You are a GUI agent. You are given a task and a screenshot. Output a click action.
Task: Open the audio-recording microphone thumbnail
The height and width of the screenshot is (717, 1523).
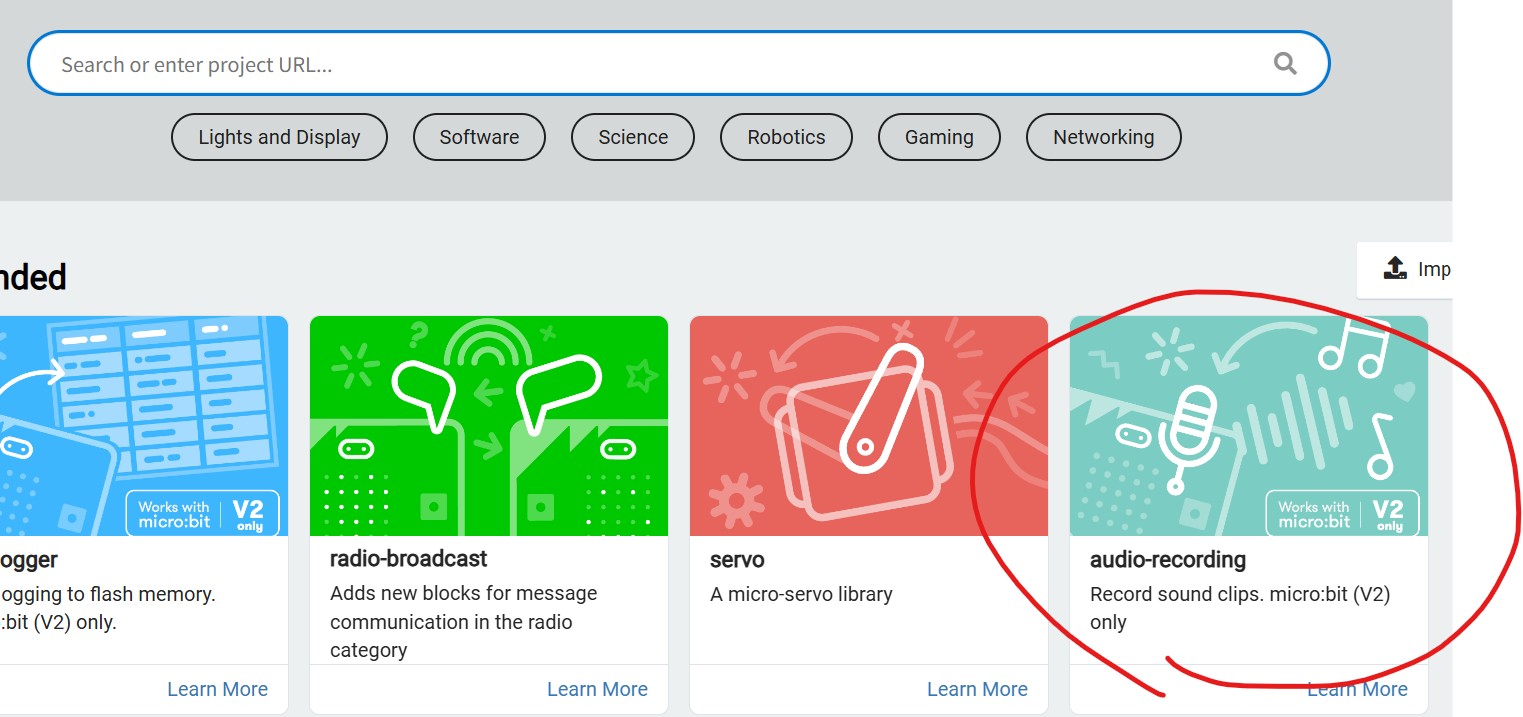tap(1249, 426)
